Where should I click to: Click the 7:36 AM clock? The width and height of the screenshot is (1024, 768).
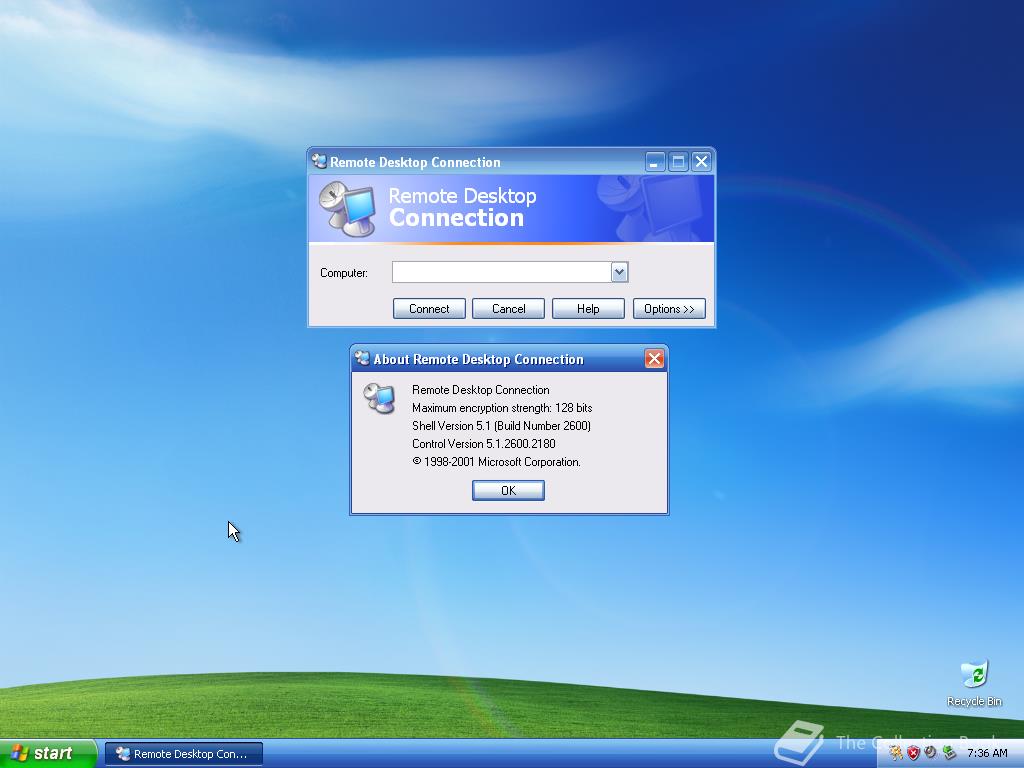987,754
